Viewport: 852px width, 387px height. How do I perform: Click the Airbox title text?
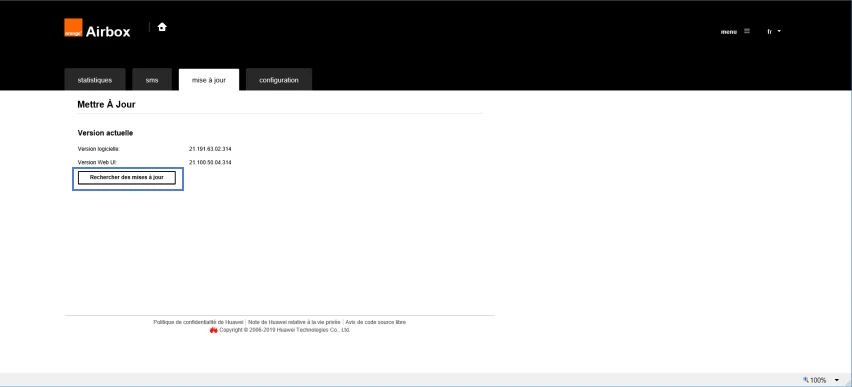[108, 32]
